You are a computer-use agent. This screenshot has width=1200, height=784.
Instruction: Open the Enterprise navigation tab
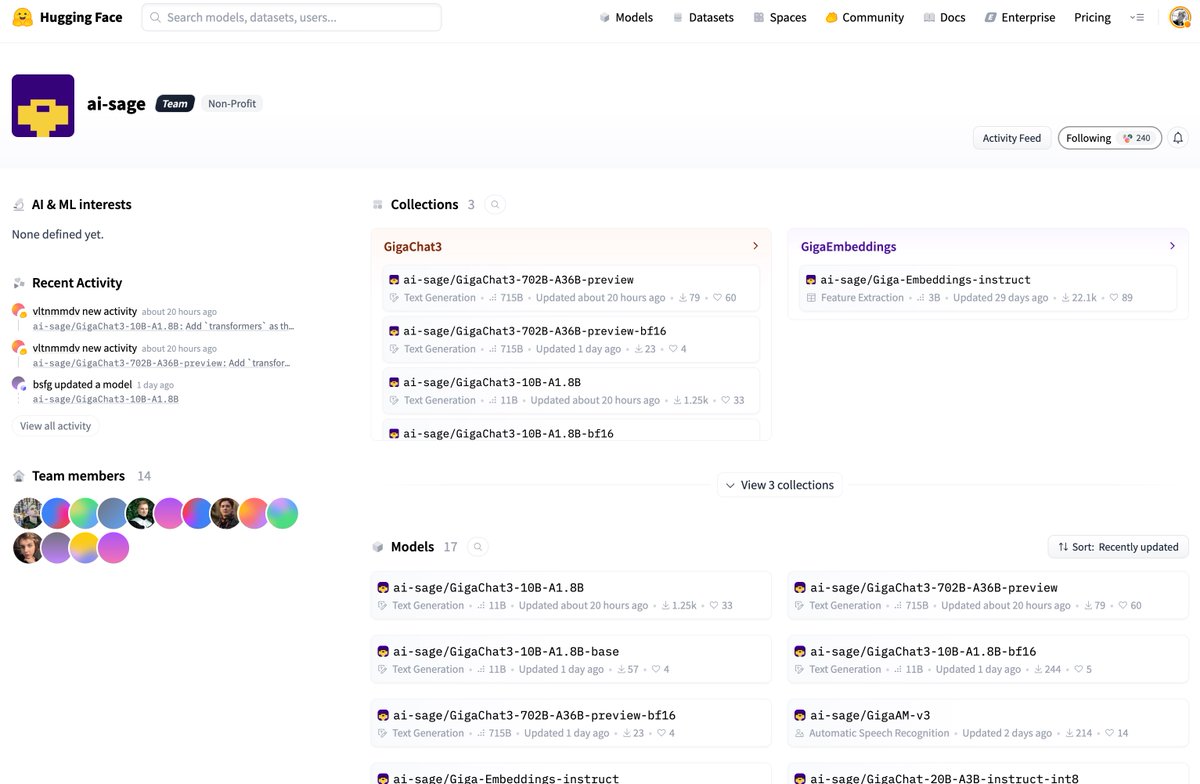click(x=1020, y=17)
